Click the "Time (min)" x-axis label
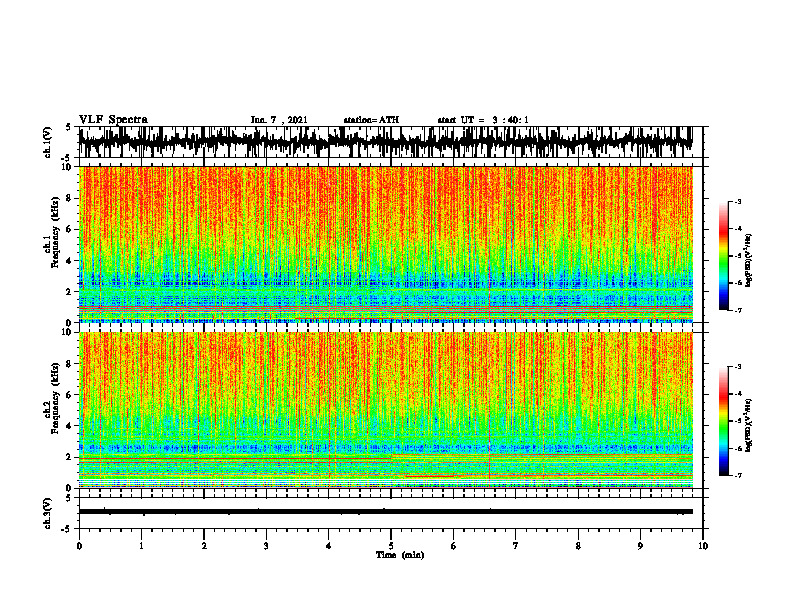792x612 pixels. pos(400,555)
